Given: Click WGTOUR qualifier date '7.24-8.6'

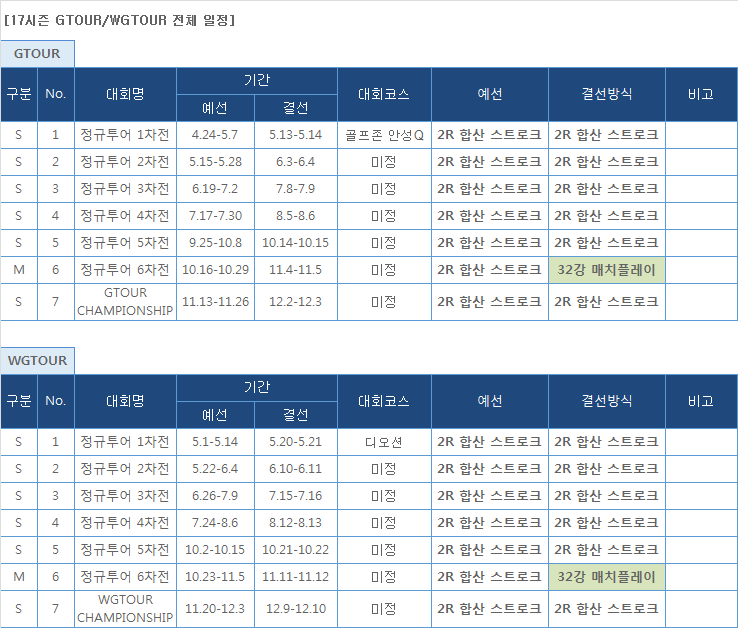Looking at the screenshot, I should click(215, 523).
